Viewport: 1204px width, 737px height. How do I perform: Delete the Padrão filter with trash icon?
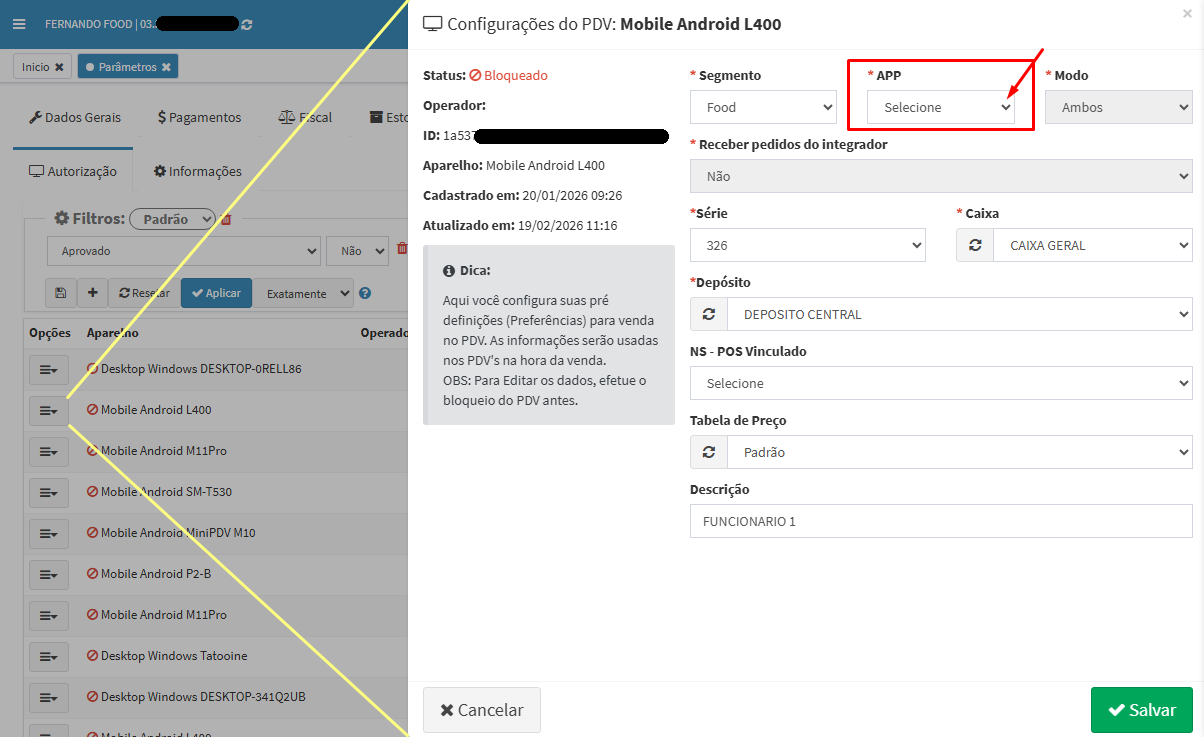pyautogui.click(x=226, y=219)
